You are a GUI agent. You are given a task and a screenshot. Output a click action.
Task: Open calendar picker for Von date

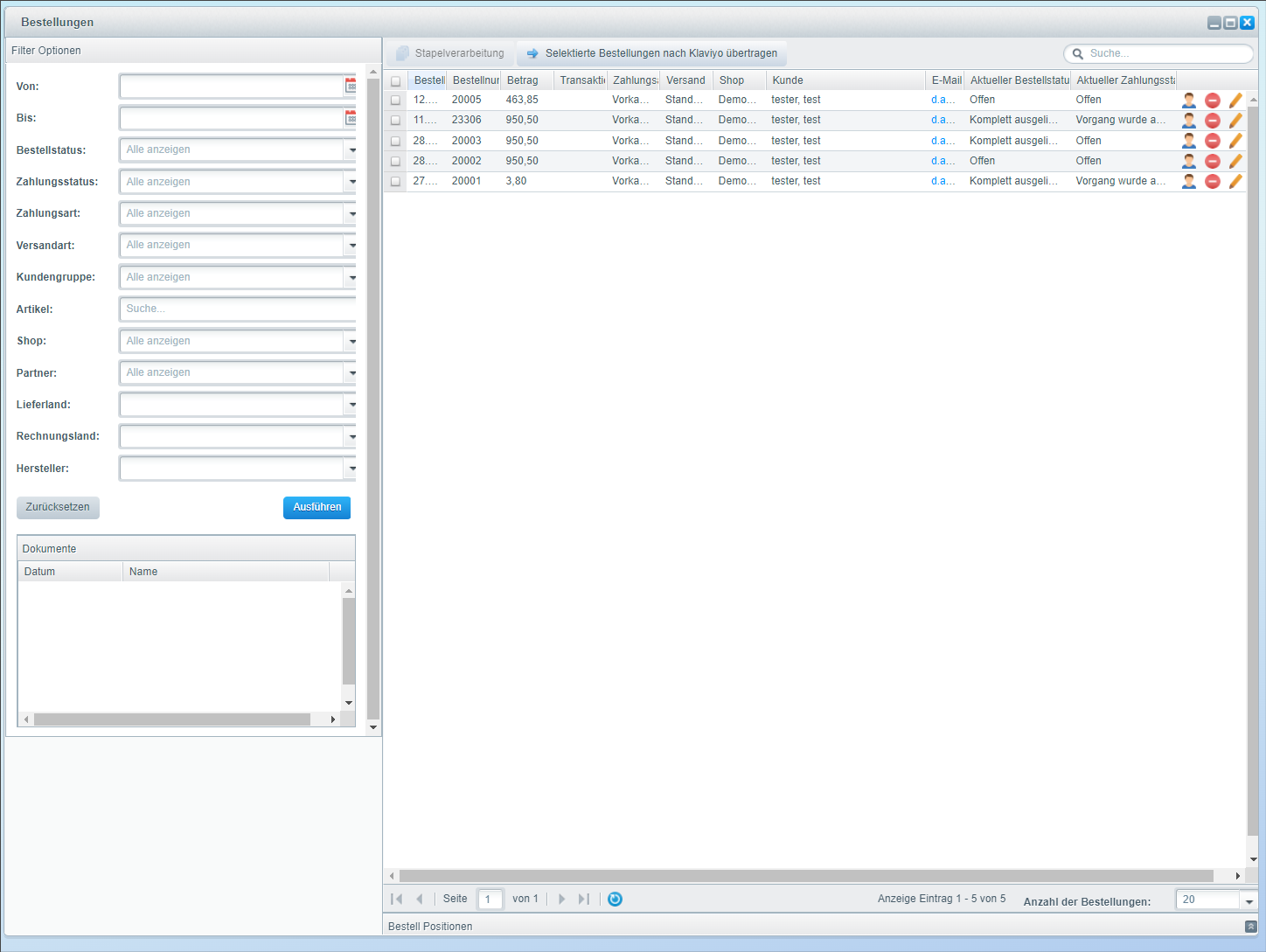click(x=351, y=86)
